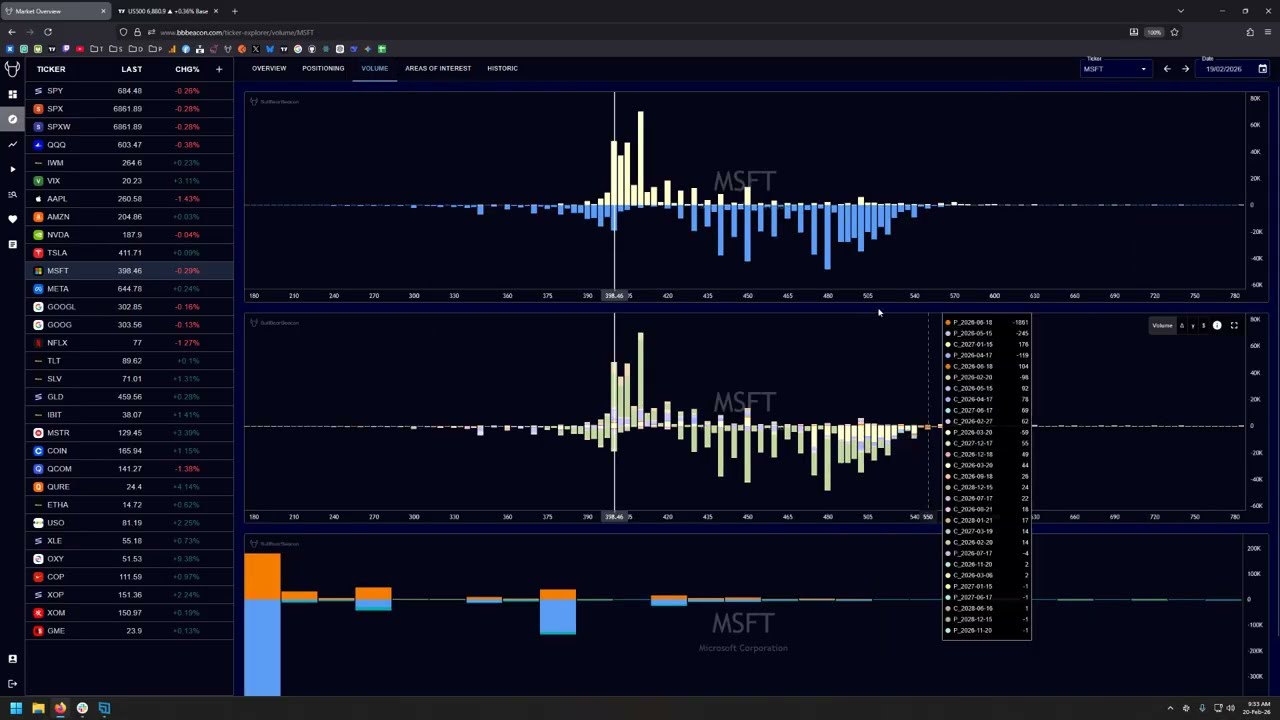Open the browser tab list dropdown
The height and width of the screenshot is (720, 1280).
coord(1180,11)
